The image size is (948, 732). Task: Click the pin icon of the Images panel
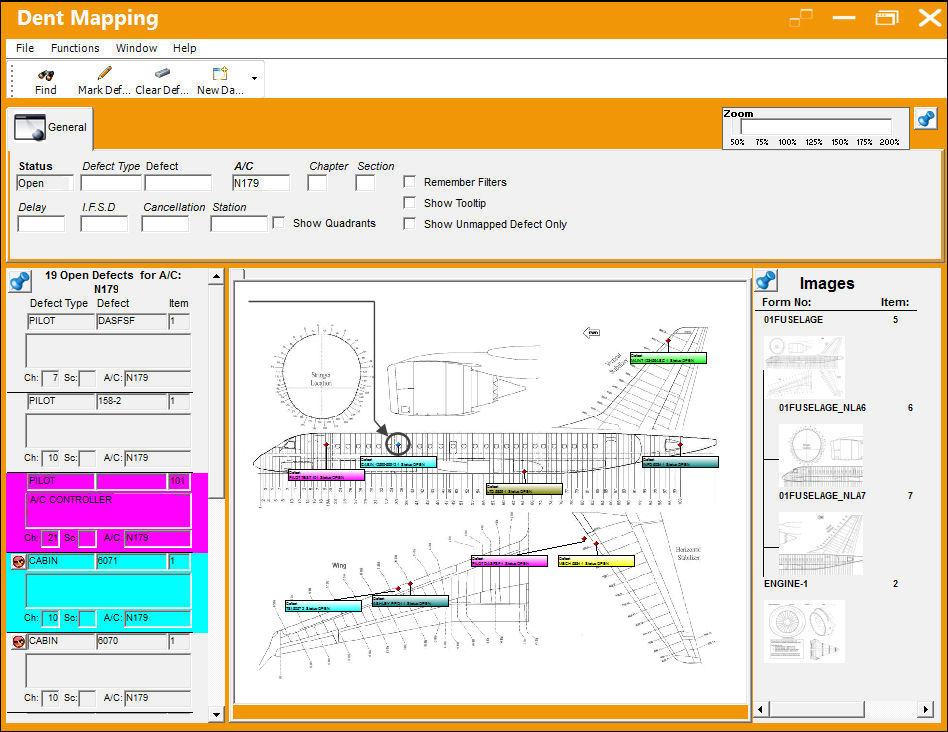coord(765,280)
